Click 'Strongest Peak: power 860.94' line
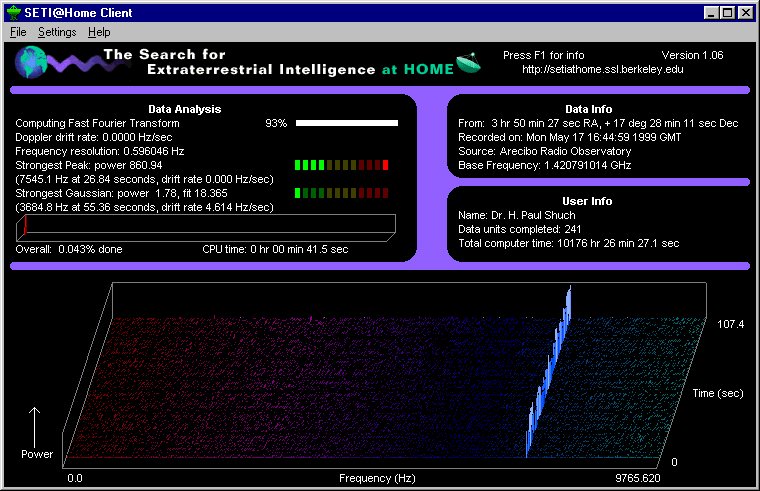Image resolution: width=760 pixels, height=491 pixels. [89, 165]
